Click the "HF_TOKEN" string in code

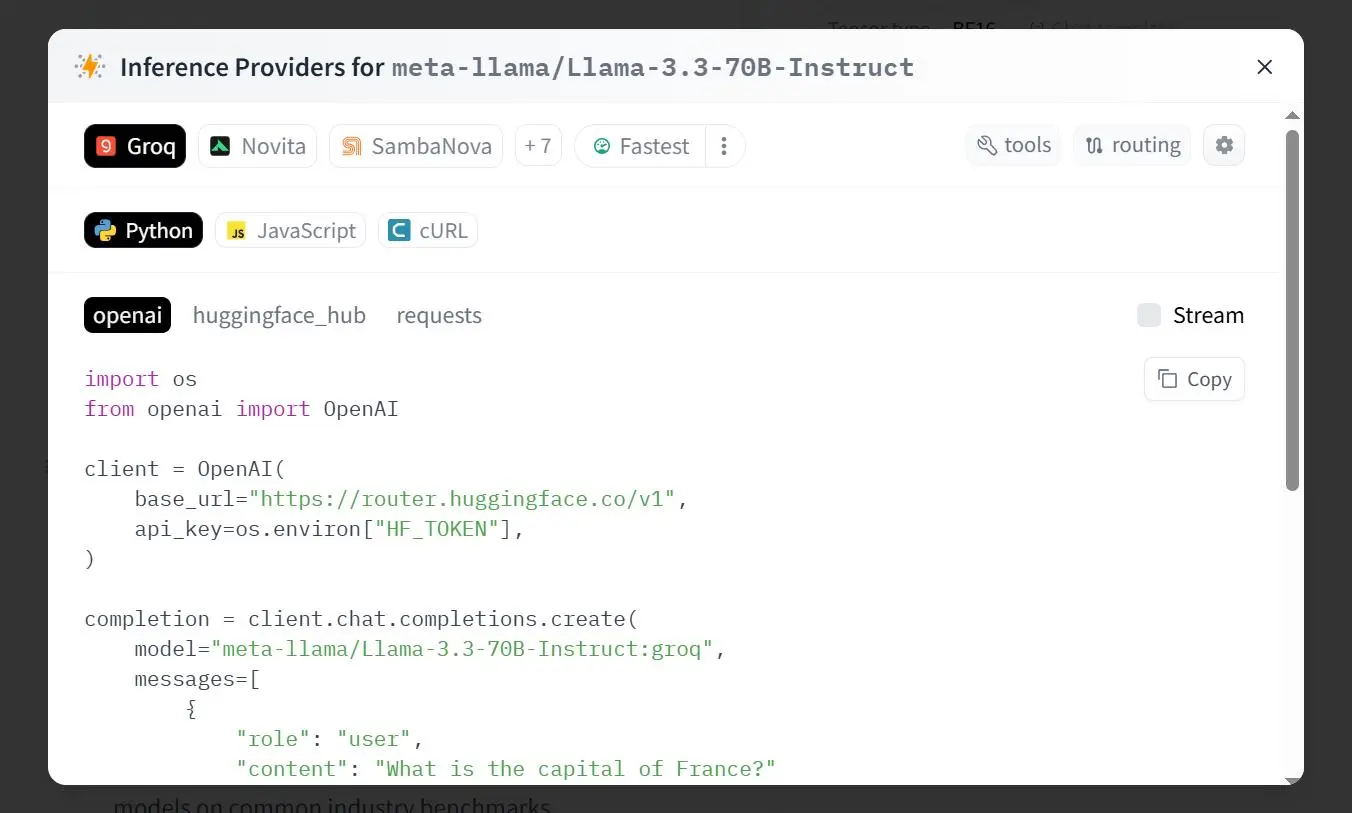[x=437, y=529]
